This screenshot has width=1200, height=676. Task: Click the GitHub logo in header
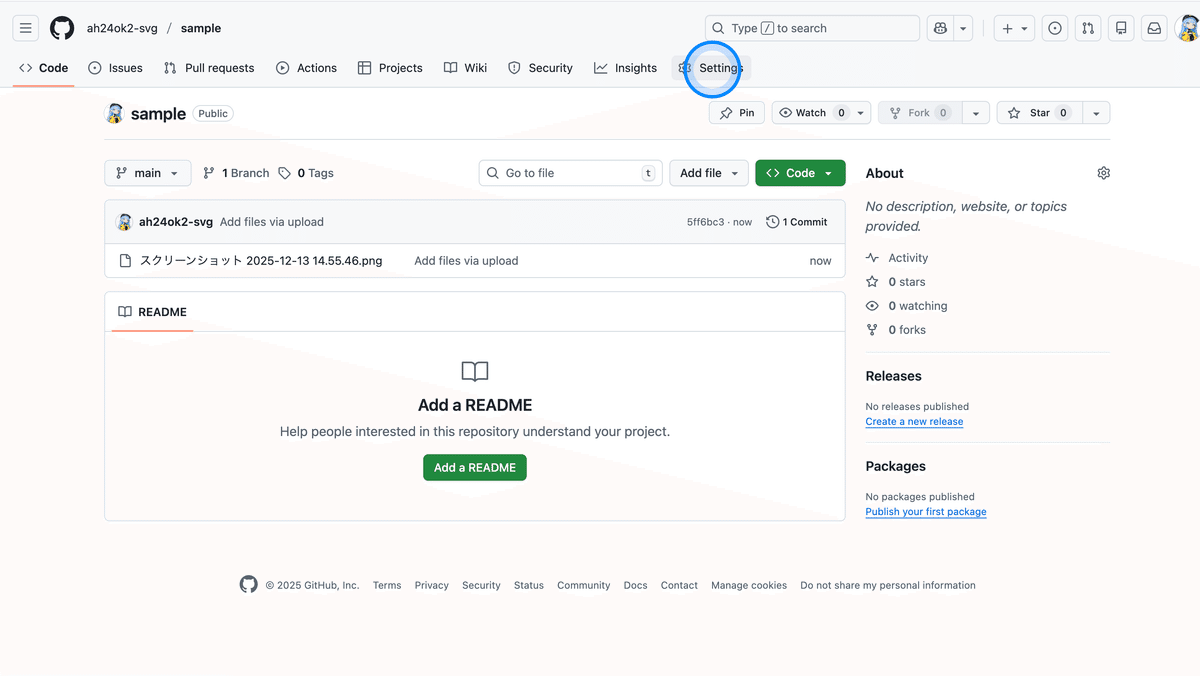coord(62,29)
